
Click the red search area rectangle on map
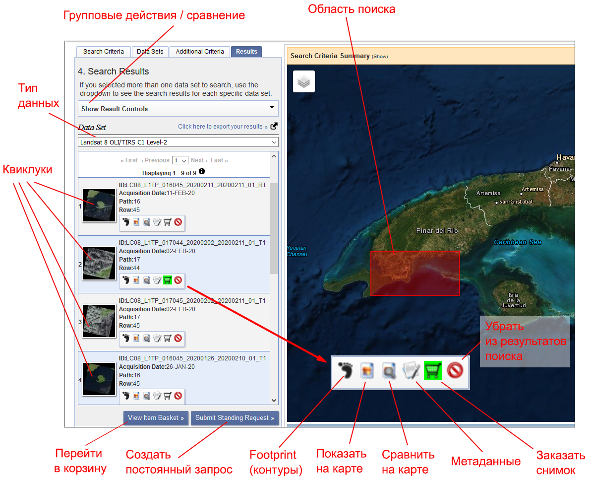[x=415, y=273]
